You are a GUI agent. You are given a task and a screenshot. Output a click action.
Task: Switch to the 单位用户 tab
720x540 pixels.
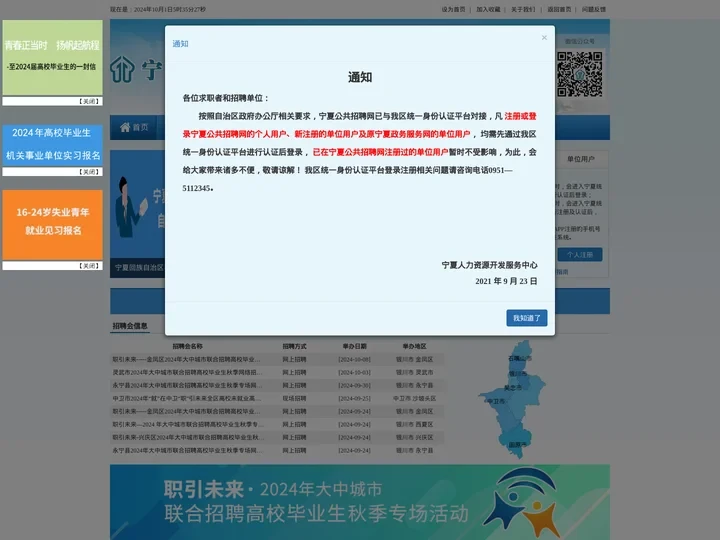point(580,159)
